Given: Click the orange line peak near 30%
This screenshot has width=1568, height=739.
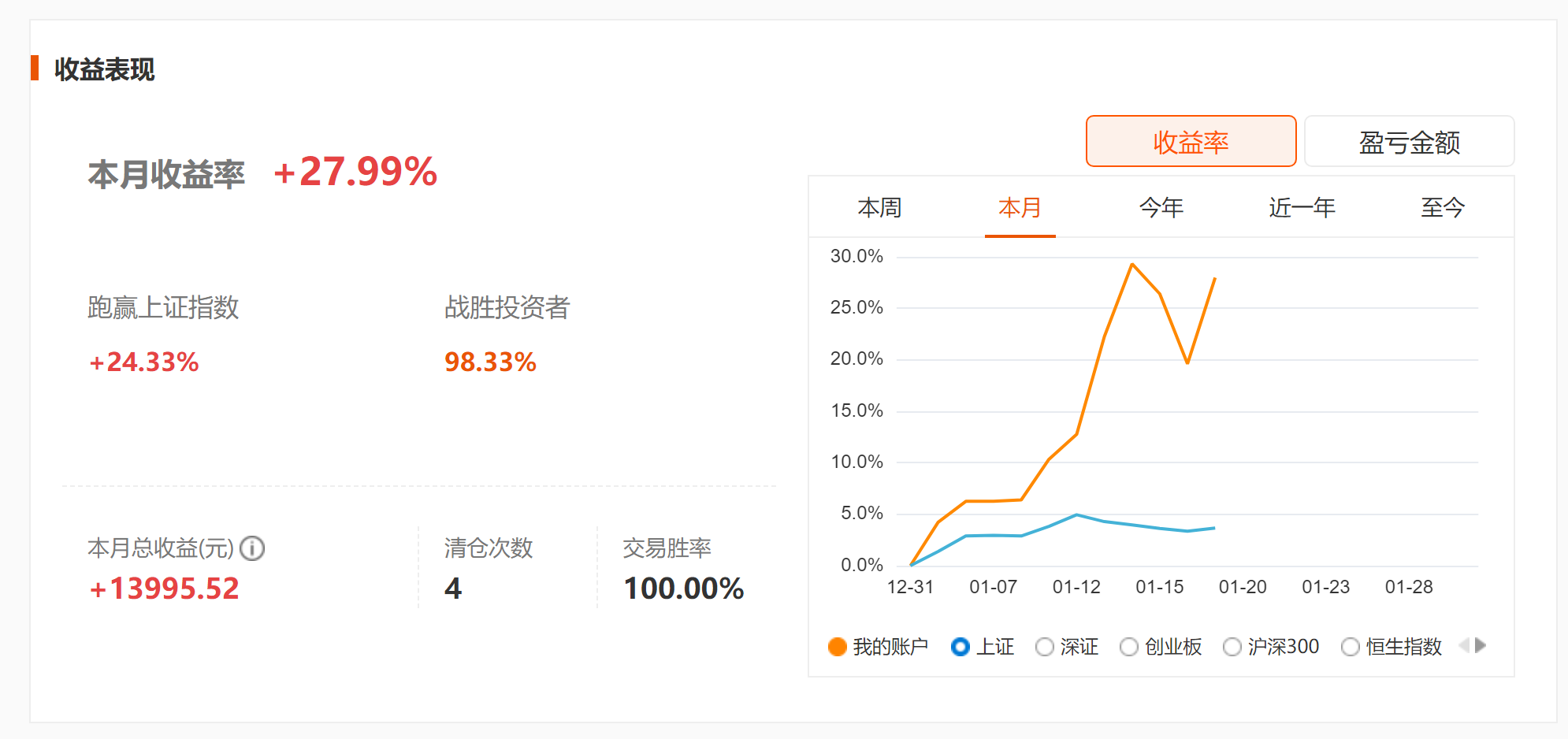Looking at the screenshot, I should coord(1132,265).
